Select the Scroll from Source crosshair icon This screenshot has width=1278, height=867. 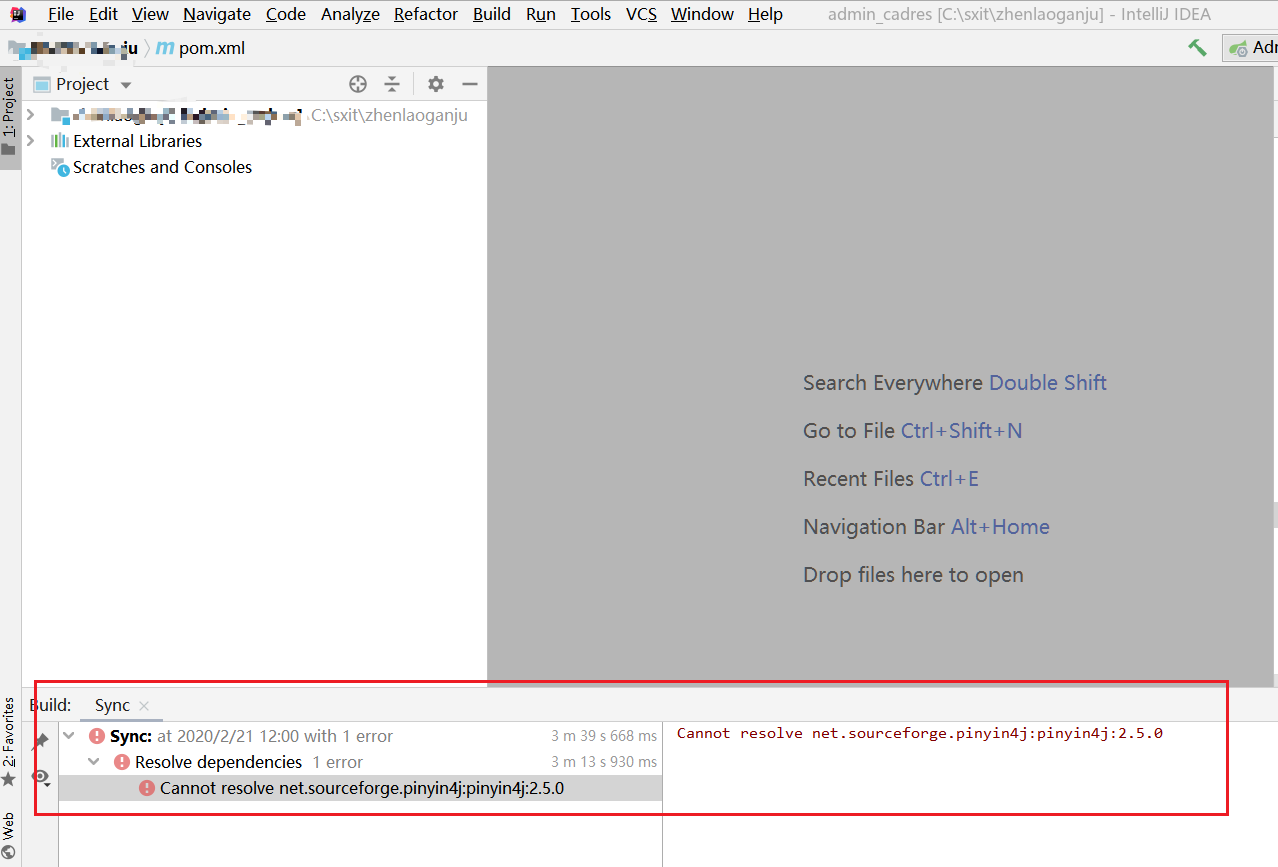tap(358, 84)
